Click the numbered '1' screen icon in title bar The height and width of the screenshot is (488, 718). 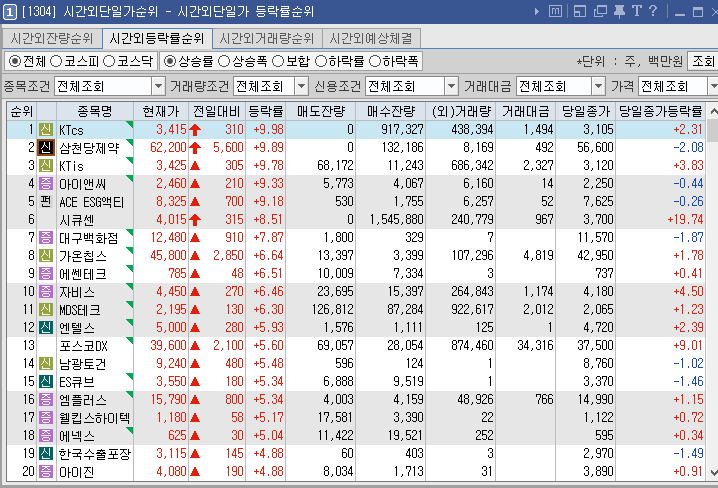[10, 11]
